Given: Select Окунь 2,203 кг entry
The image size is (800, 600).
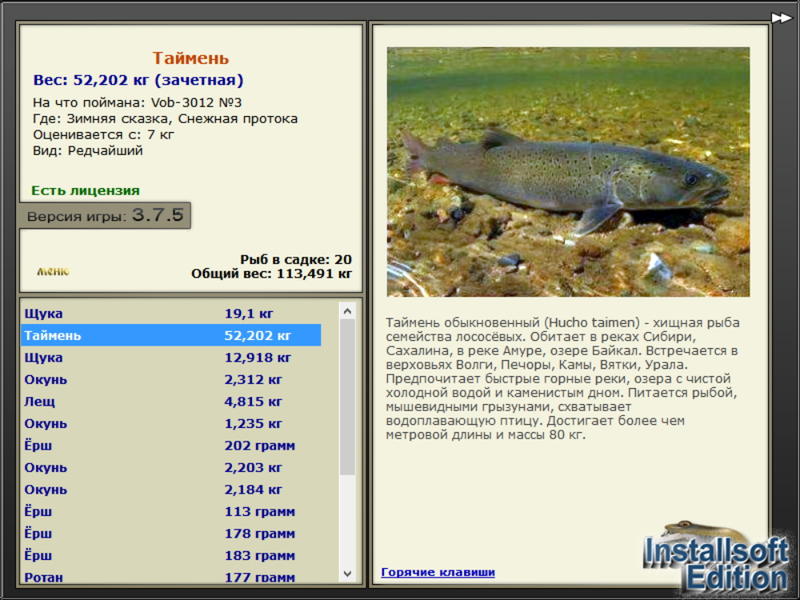Looking at the screenshot, I should pyautogui.click(x=171, y=467).
